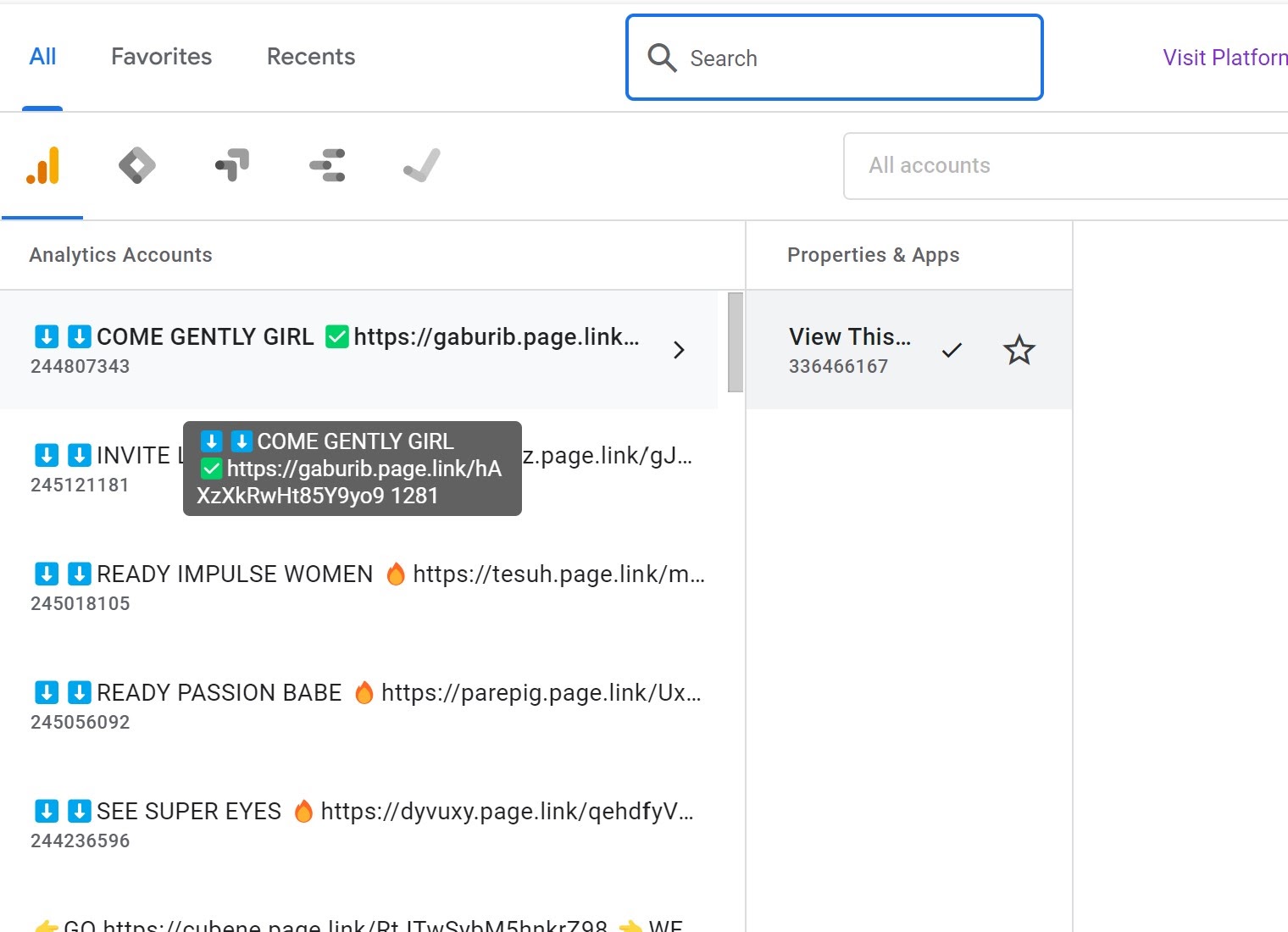Select the Tag Manager product icon
This screenshot has width=1288, height=932.
pos(137,165)
